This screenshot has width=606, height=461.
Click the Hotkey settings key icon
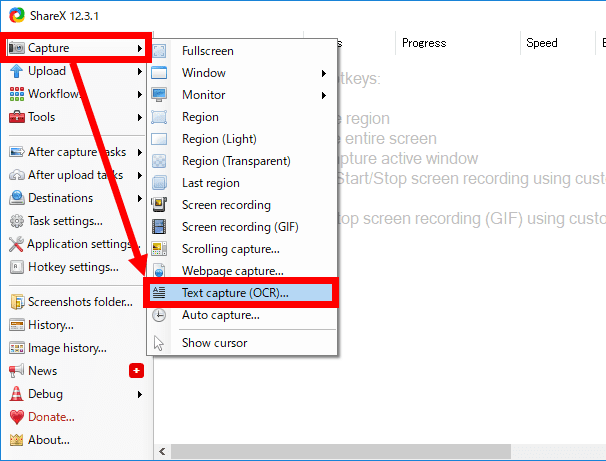point(17,267)
